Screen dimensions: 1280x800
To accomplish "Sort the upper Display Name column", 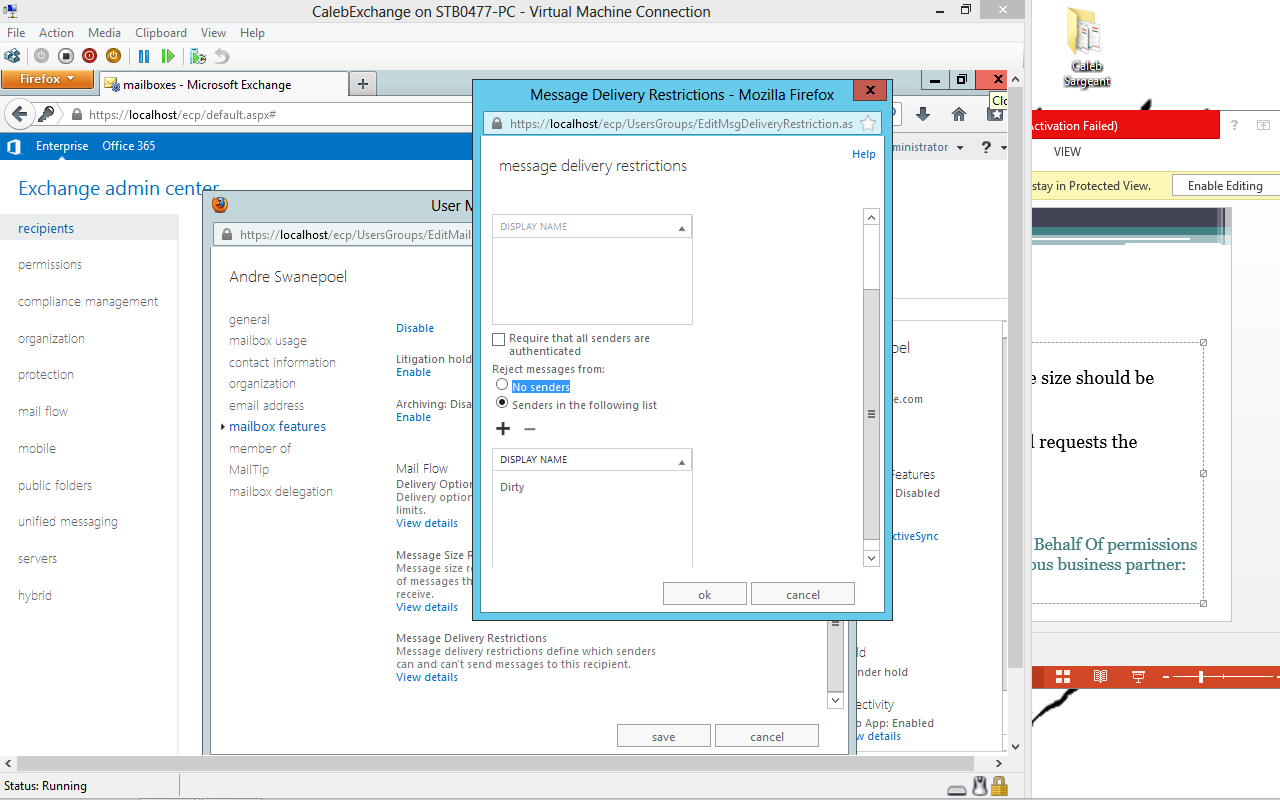I will tap(592, 227).
